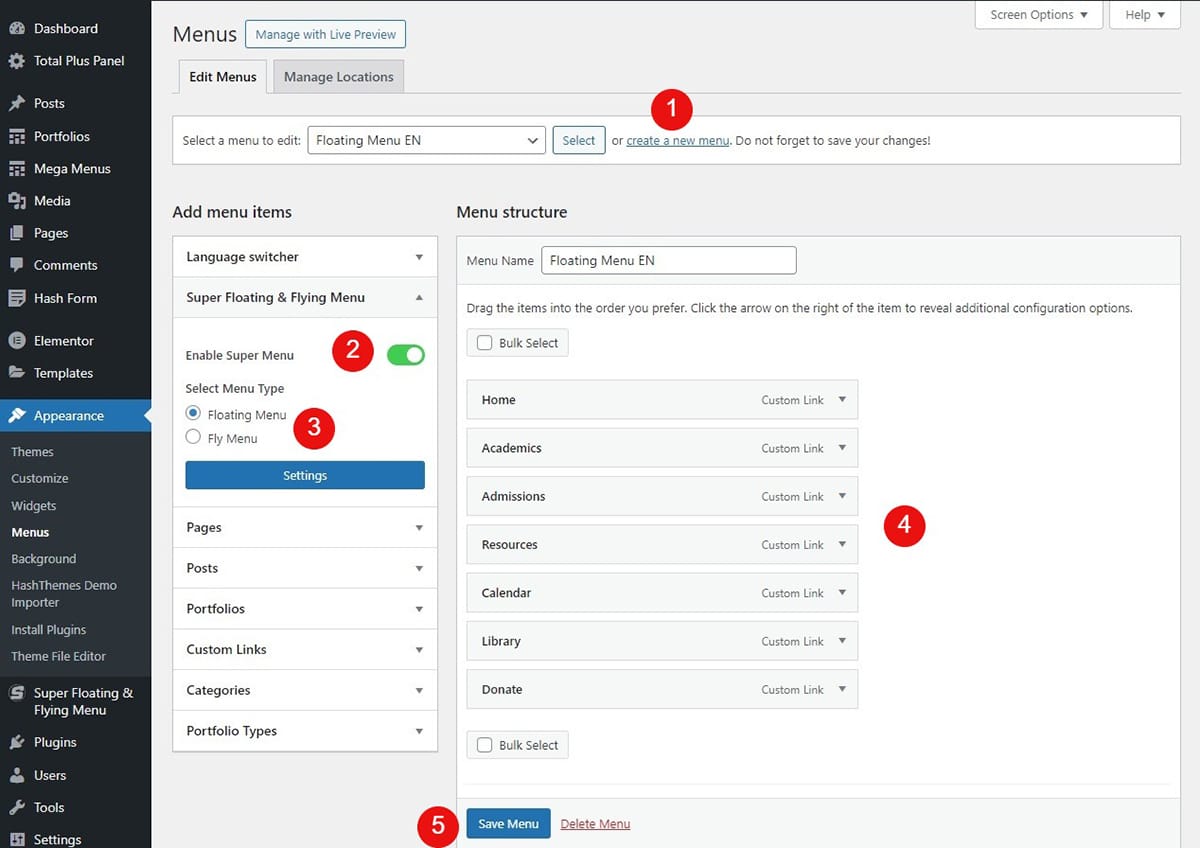
Task: Open HashThemes Demo Importer submenu
Action: [64, 594]
